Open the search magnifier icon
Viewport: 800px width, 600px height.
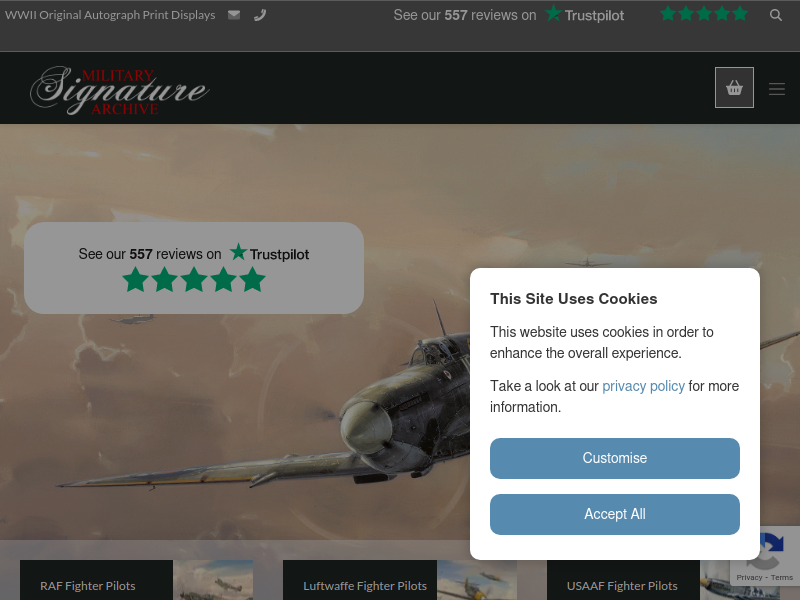click(x=776, y=15)
